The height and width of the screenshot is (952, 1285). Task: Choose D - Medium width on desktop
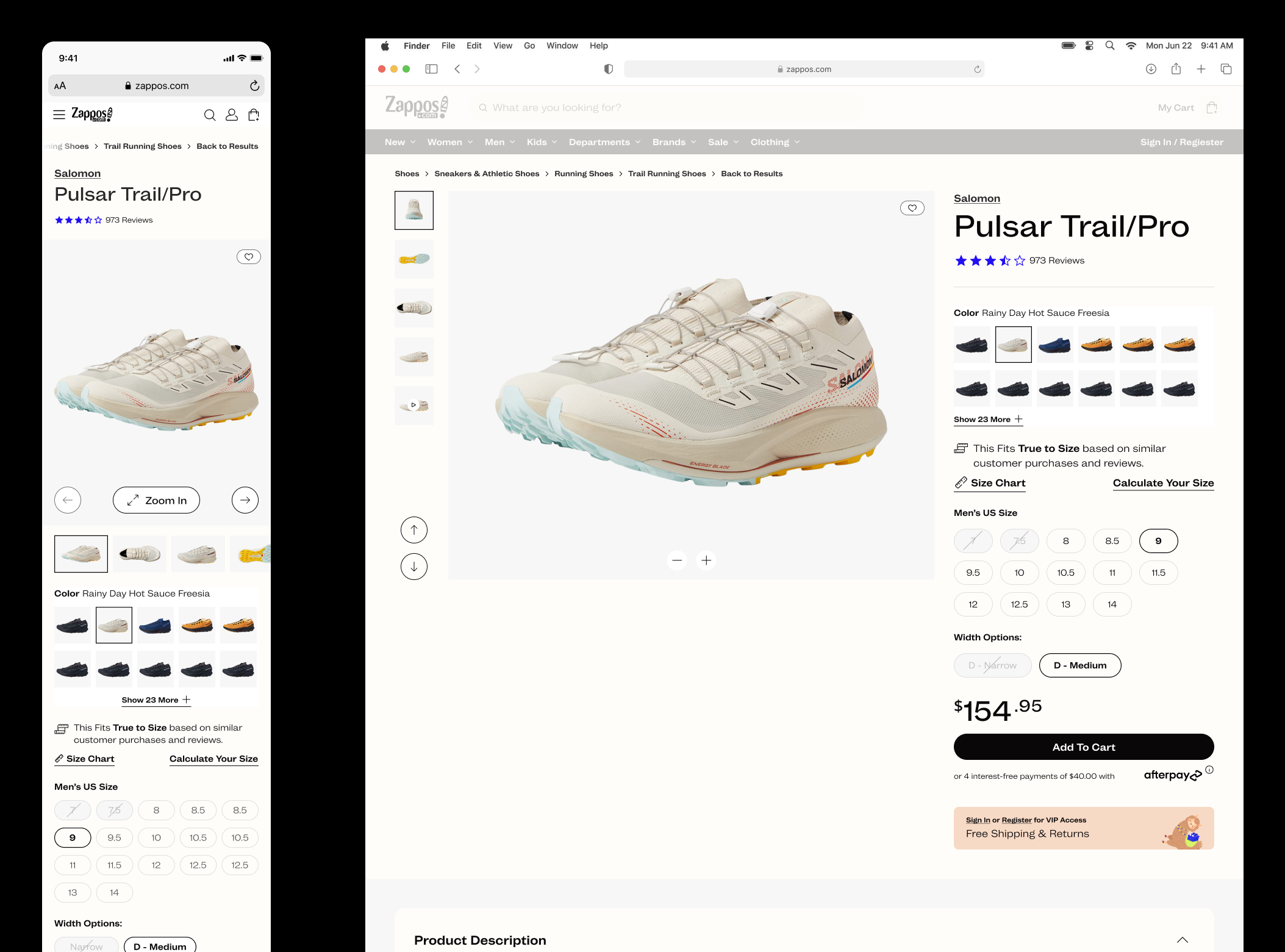[x=1079, y=665]
